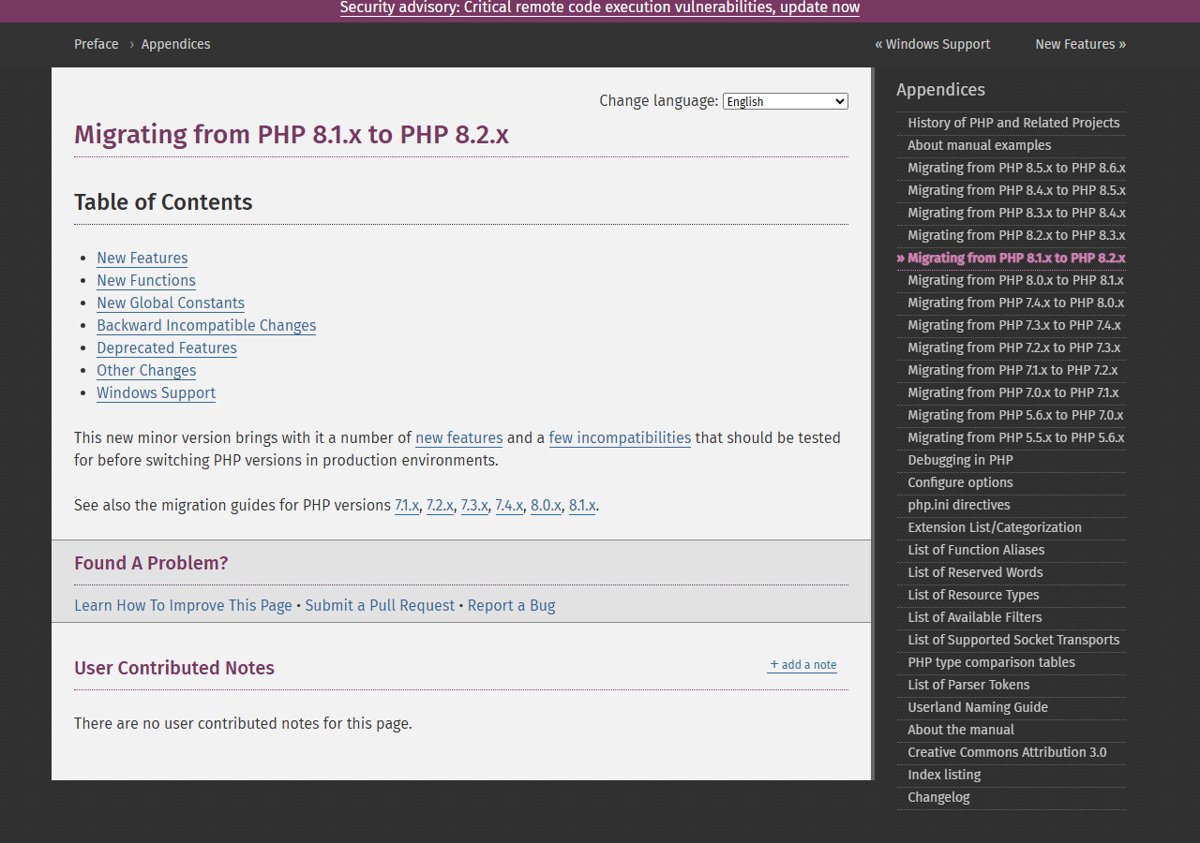Image resolution: width=1200 pixels, height=843 pixels.
Task: Open List of Parser Tokens
Action: click(968, 685)
